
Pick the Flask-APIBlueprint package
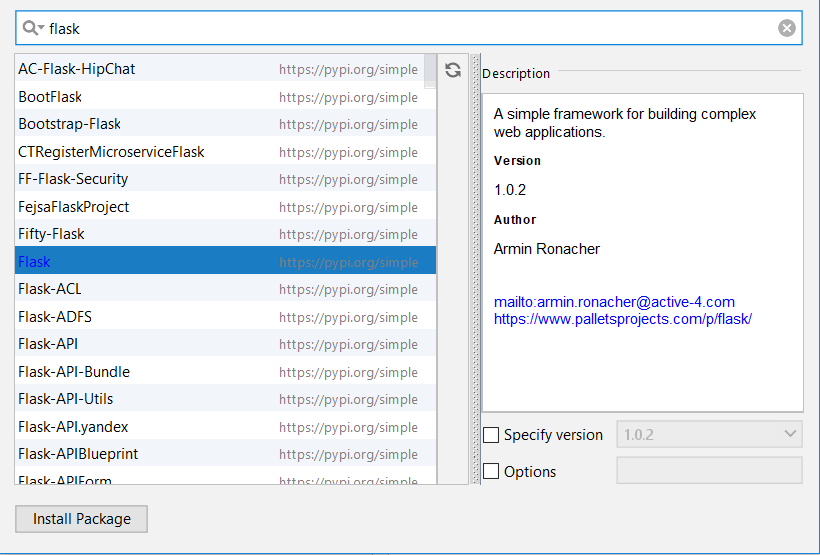[225, 454]
